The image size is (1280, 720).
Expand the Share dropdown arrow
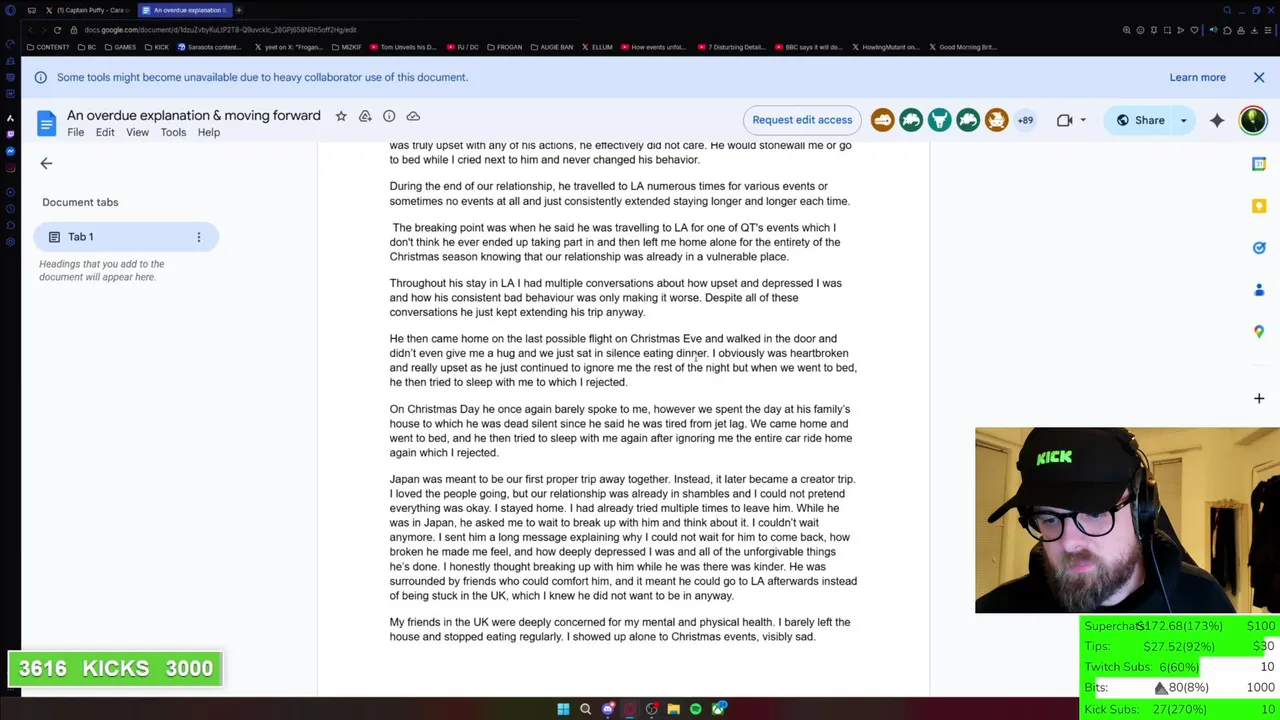[x=1184, y=120]
